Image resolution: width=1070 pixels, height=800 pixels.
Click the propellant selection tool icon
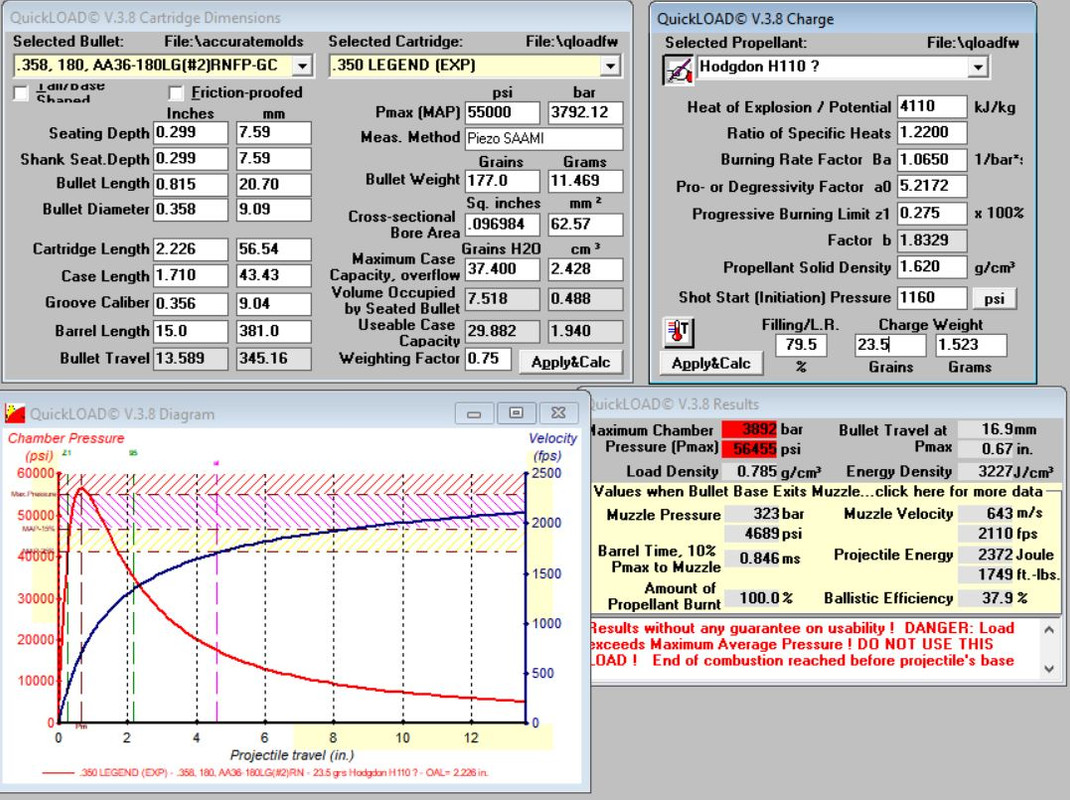[x=678, y=70]
